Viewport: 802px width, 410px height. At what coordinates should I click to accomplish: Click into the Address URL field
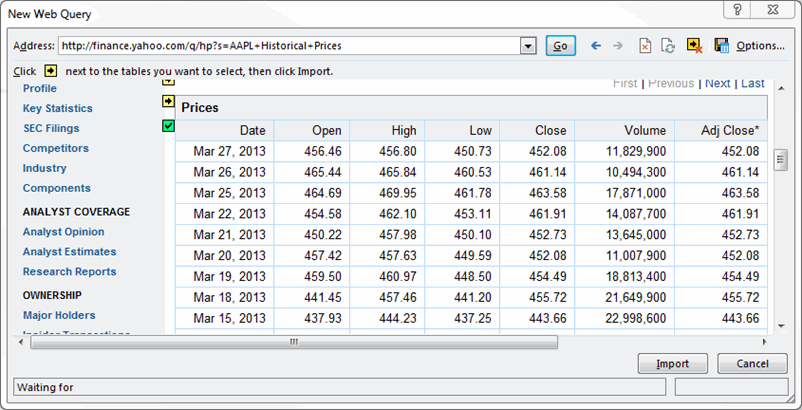point(289,46)
